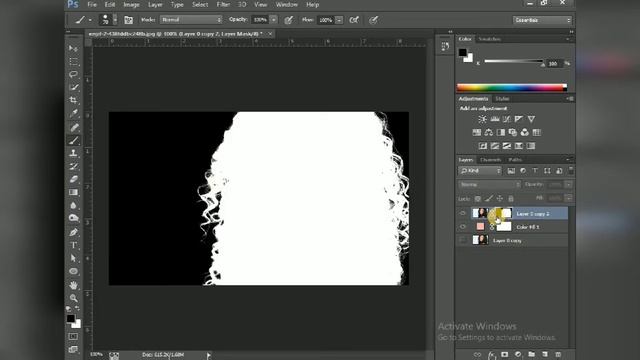This screenshot has width=640, height=360.
Task: Enable airbrush-style build-up
Action: [354, 20]
